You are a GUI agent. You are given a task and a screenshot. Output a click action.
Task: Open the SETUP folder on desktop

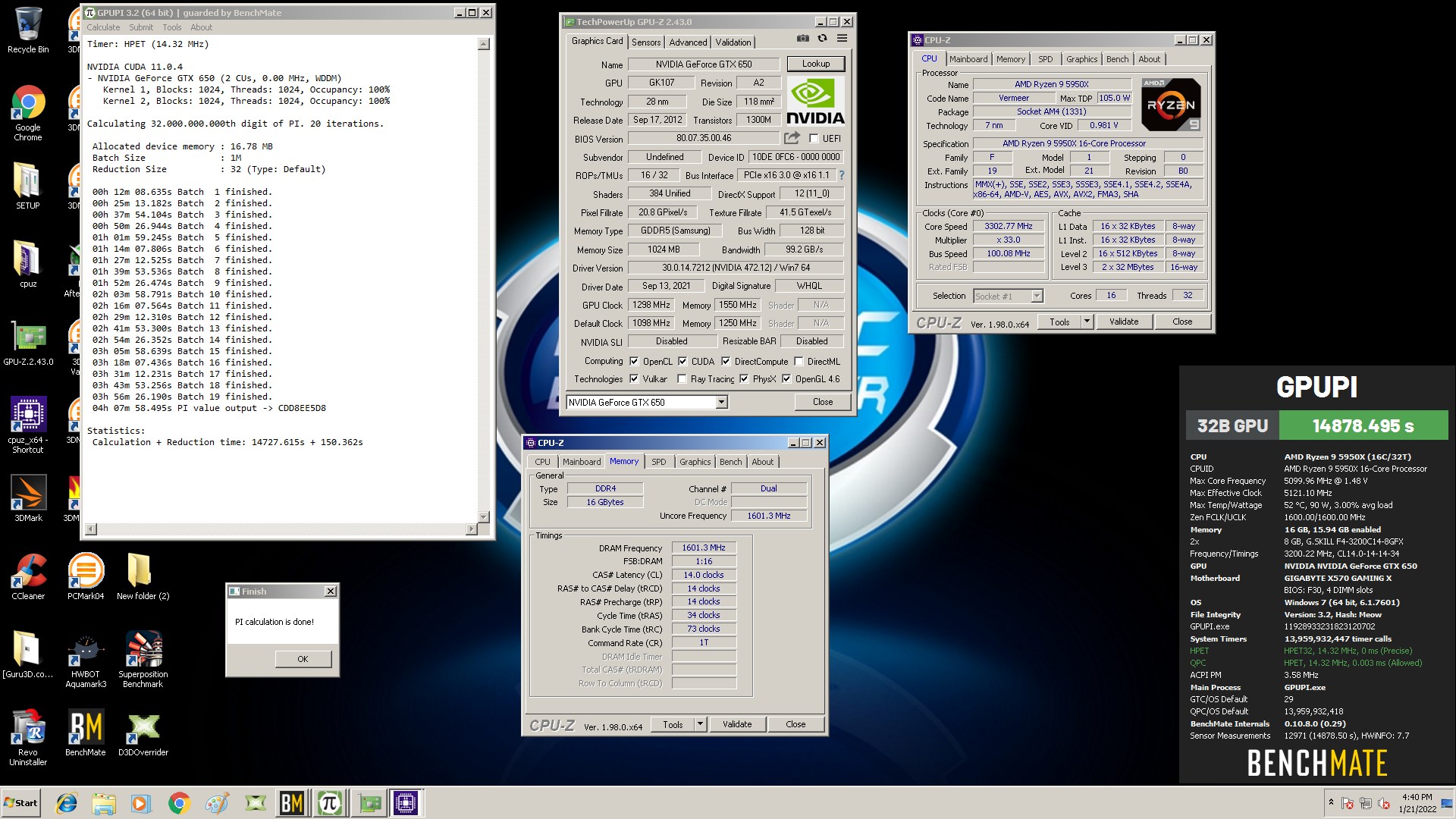(28, 187)
